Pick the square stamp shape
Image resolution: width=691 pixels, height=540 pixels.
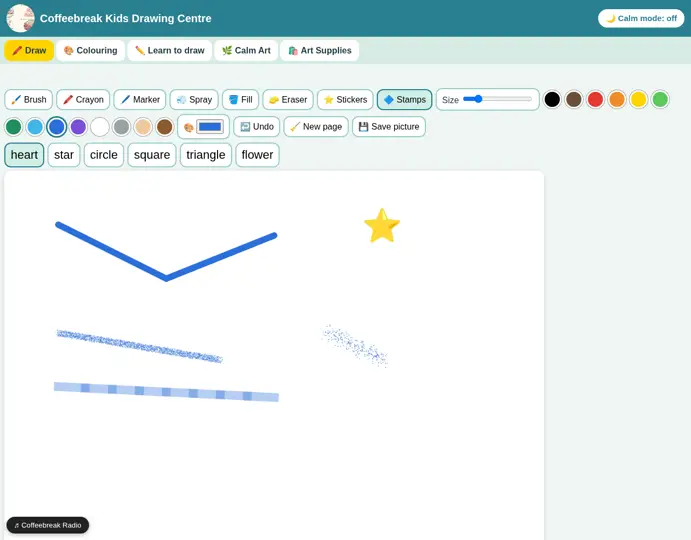pyautogui.click(x=152, y=155)
